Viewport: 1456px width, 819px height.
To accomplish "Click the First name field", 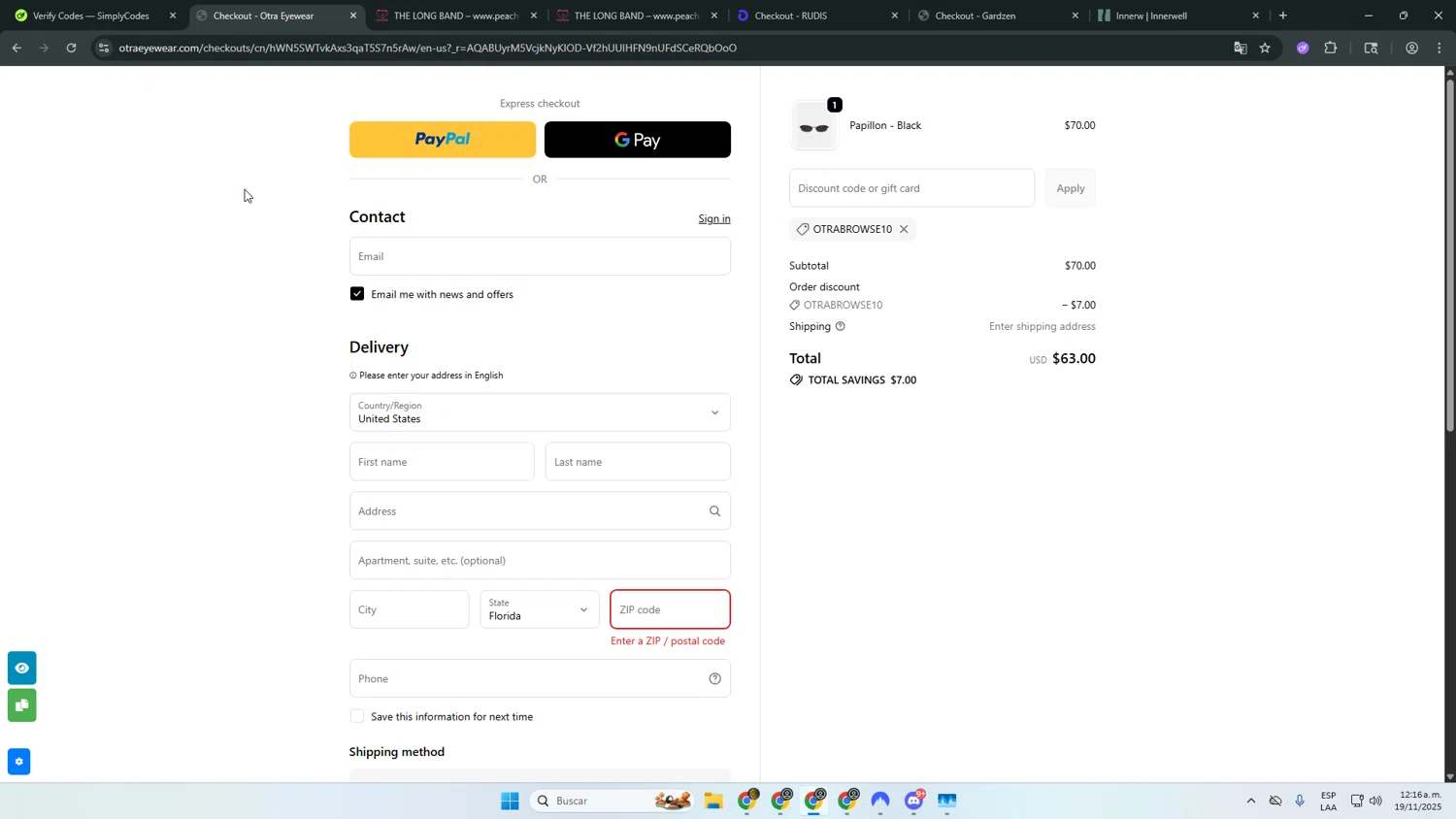I will (442, 462).
